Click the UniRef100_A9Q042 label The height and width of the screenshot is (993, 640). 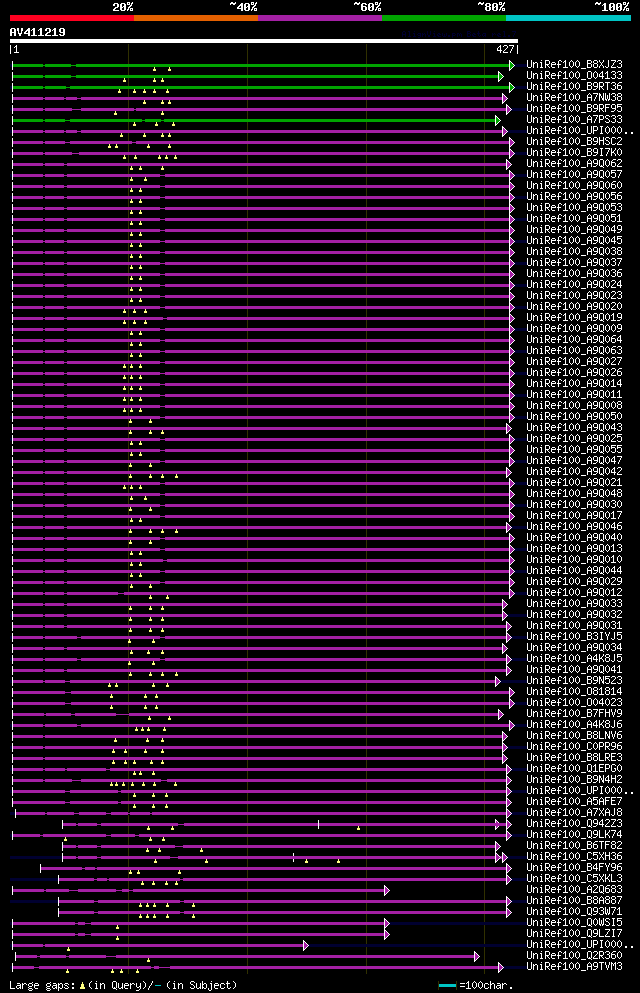(x=574, y=471)
